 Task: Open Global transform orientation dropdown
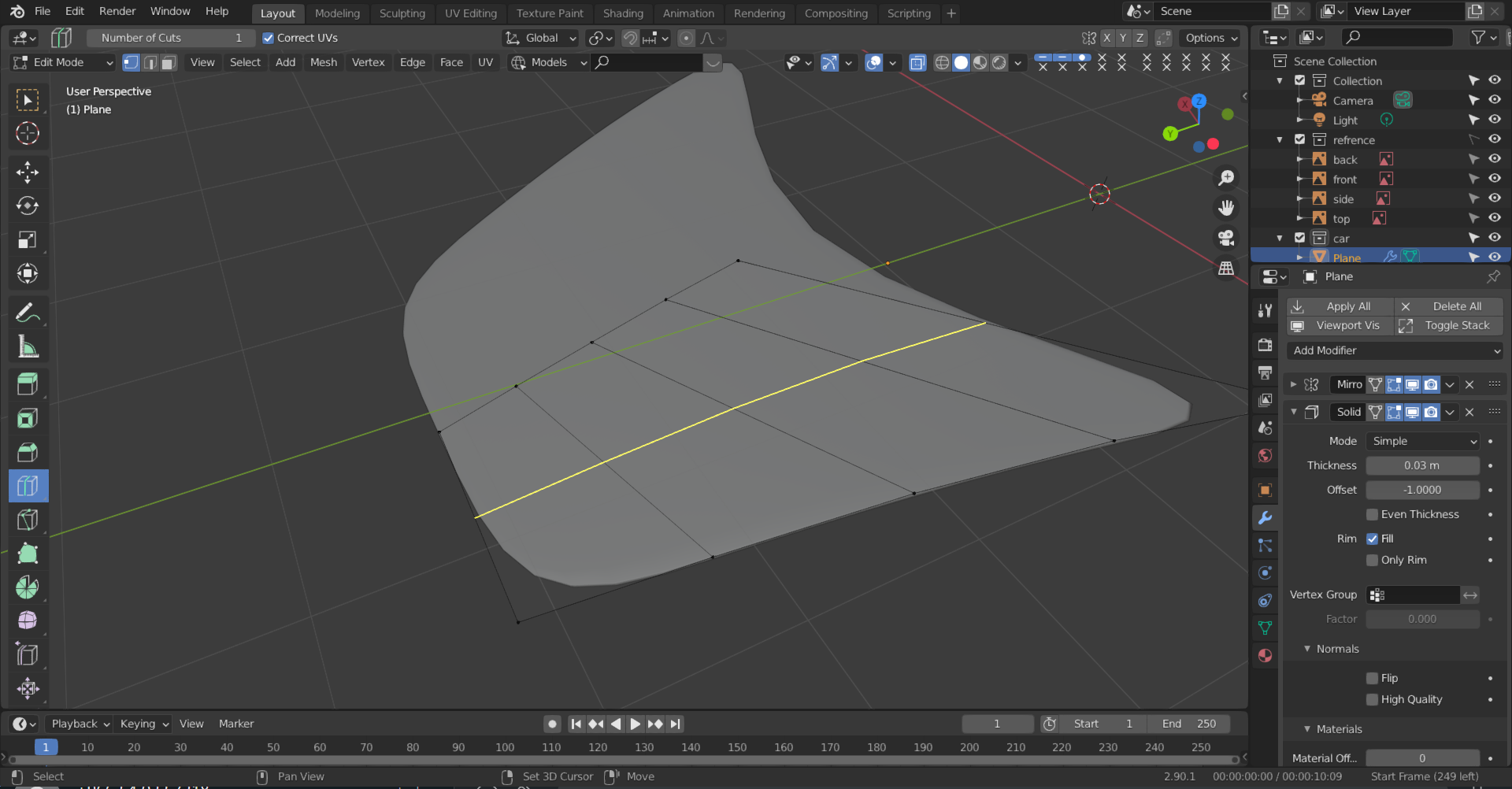540,38
